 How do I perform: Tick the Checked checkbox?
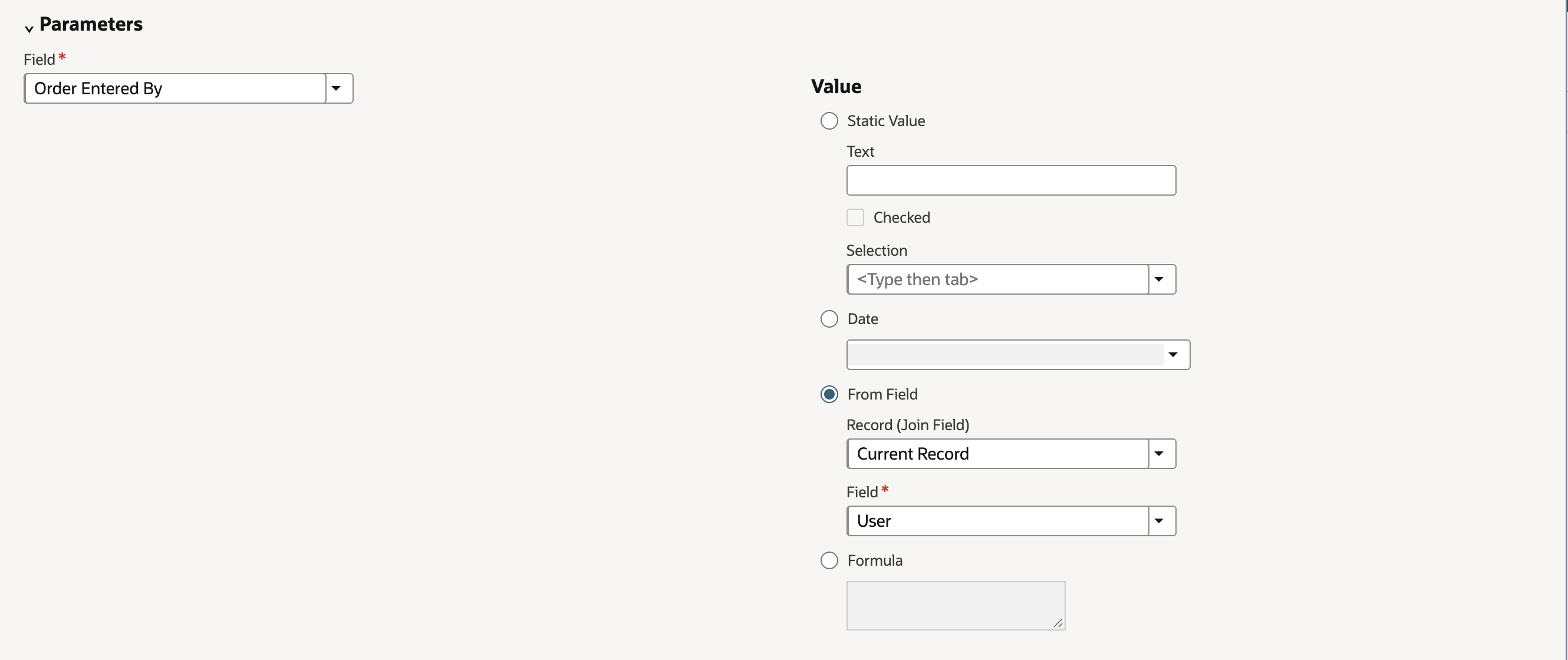click(855, 217)
